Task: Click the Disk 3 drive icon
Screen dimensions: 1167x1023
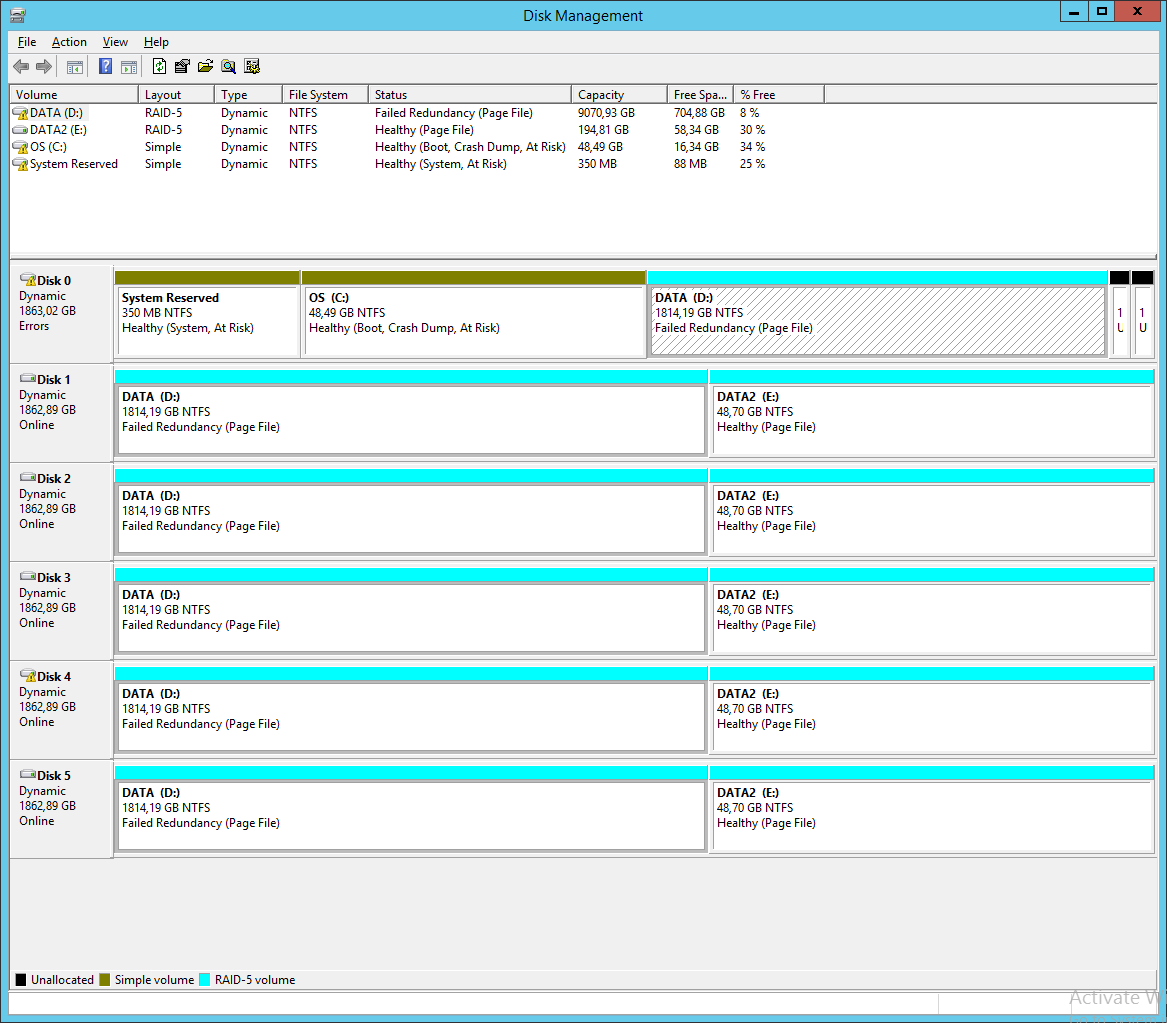Action: coord(28,577)
